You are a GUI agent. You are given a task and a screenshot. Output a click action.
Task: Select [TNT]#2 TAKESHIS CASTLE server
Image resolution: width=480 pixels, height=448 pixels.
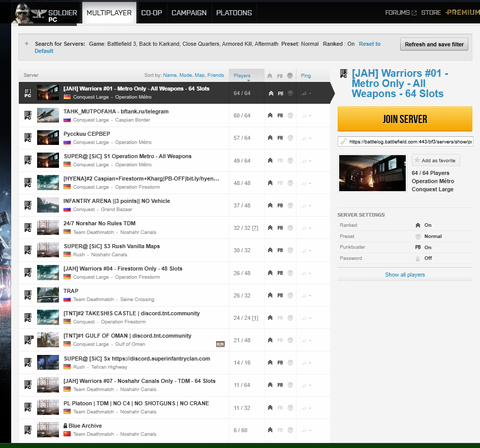174,318
